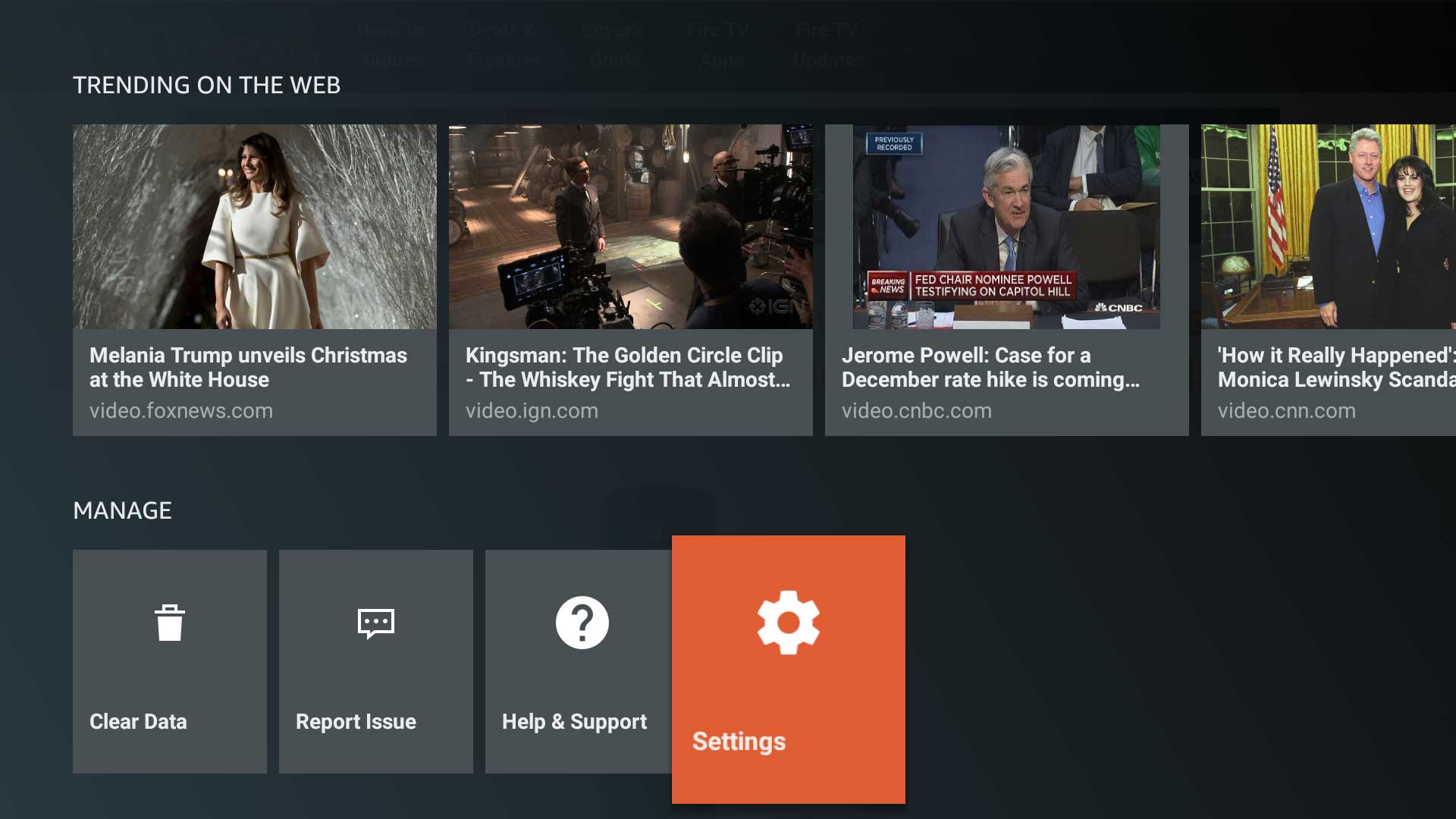Click 'Kingsman: The Golden Circle Clip' title
1456x819 pixels.
(x=628, y=367)
